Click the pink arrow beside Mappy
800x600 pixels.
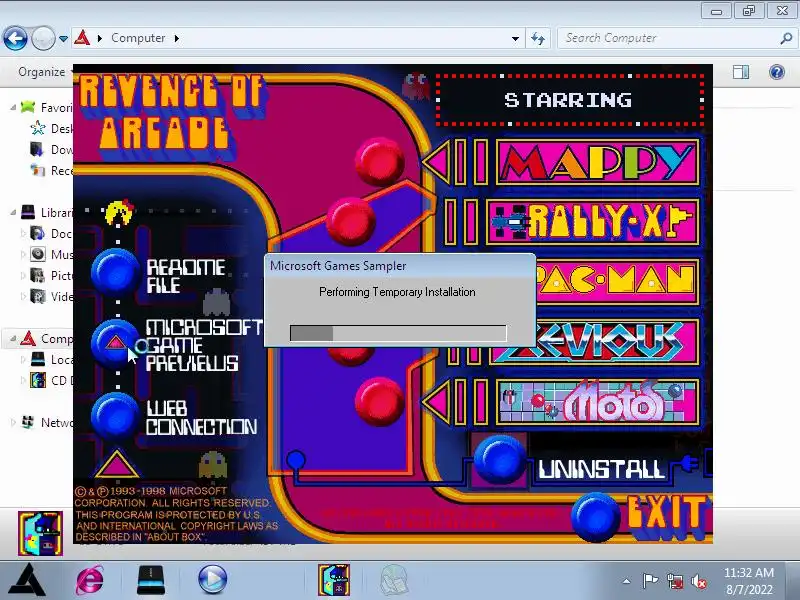click(x=436, y=162)
